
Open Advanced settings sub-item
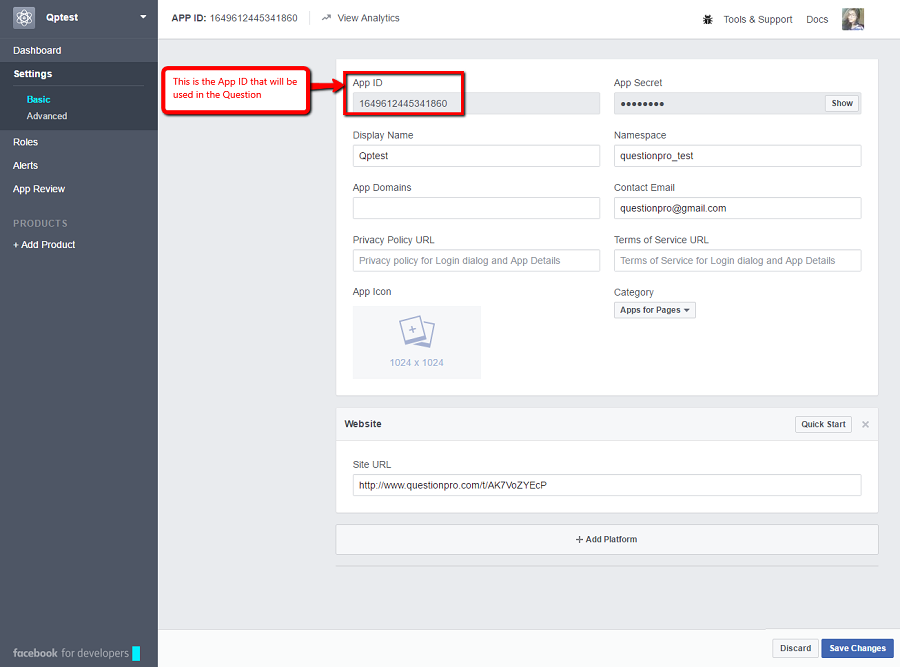pyautogui.click(x=46, y=116)
